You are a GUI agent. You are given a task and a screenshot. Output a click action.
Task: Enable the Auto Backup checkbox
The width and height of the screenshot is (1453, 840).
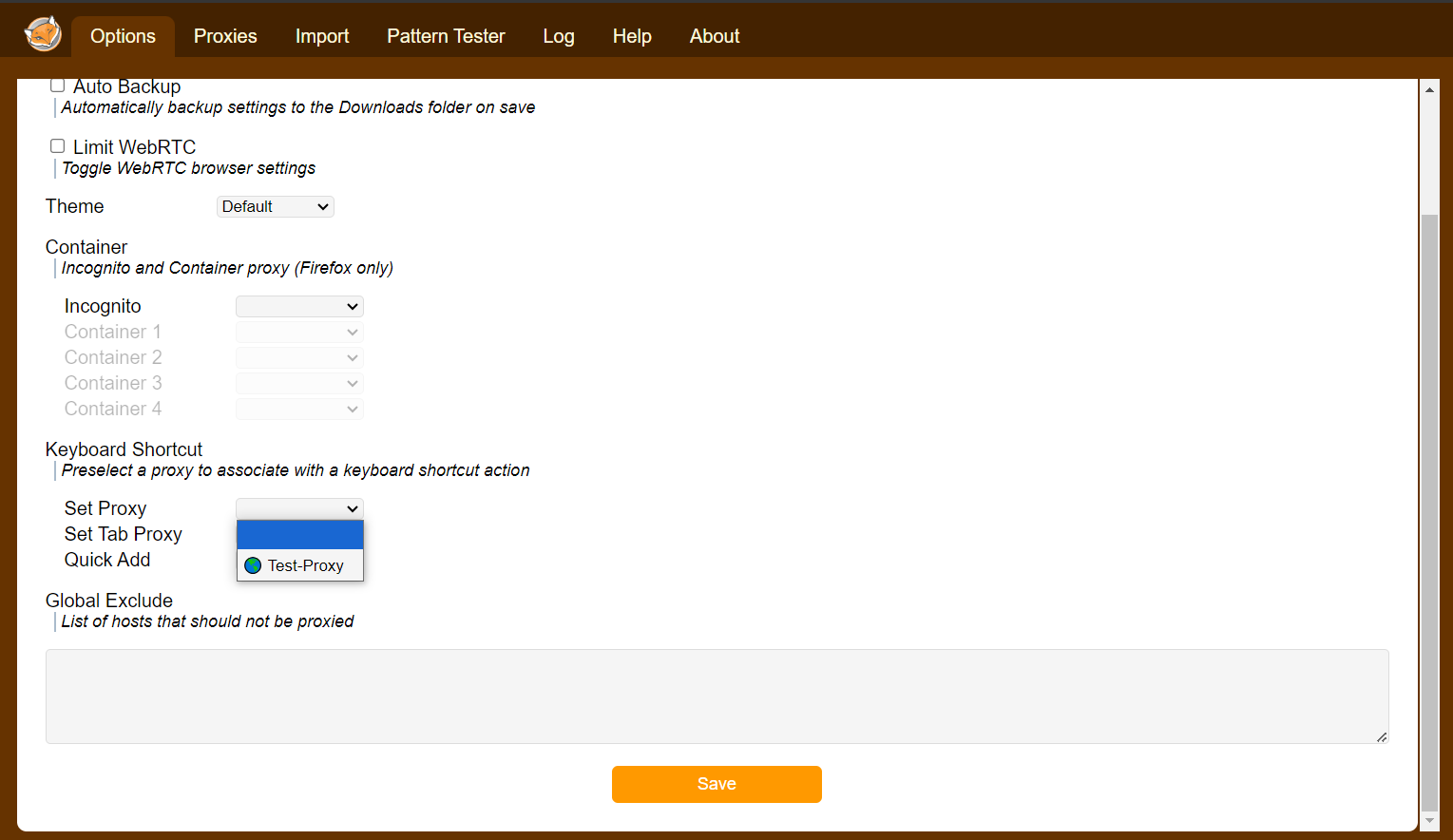click(57, 86)
